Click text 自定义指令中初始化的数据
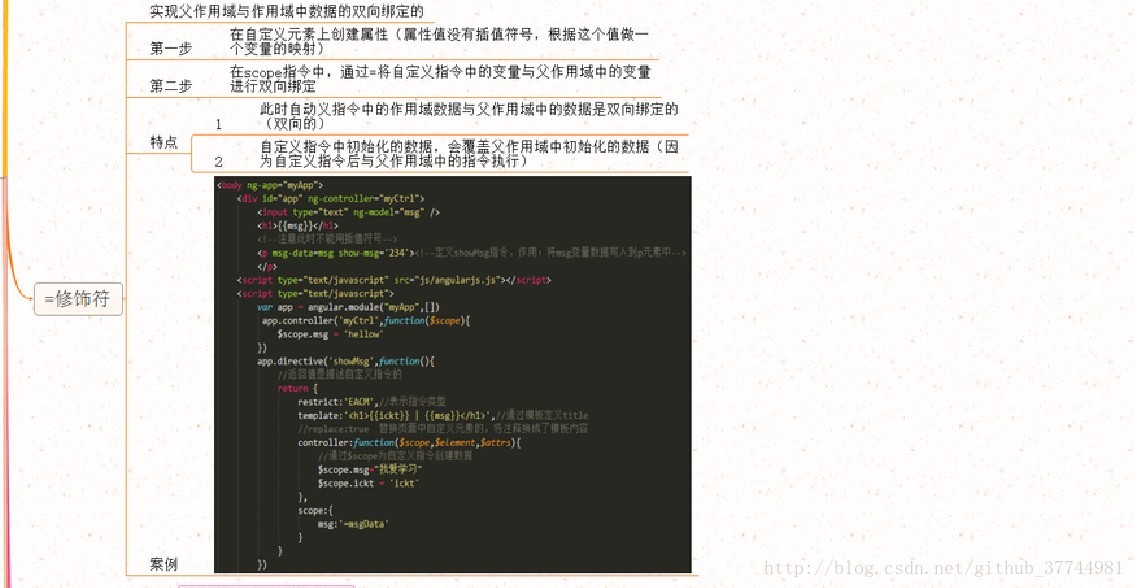This screenshot has width=1135, height=588. point(469,154)
